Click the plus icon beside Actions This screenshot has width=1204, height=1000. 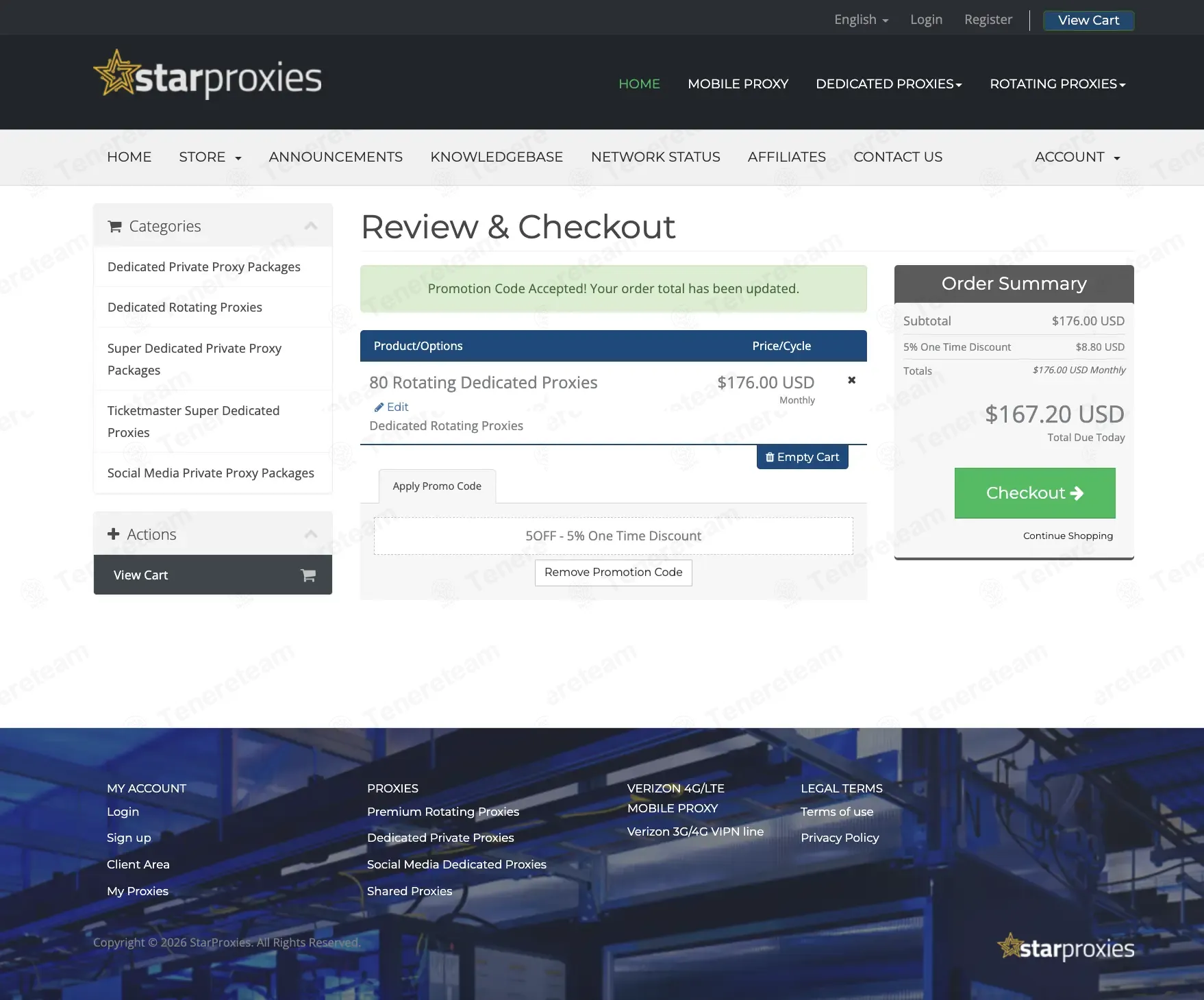[114, 534]
